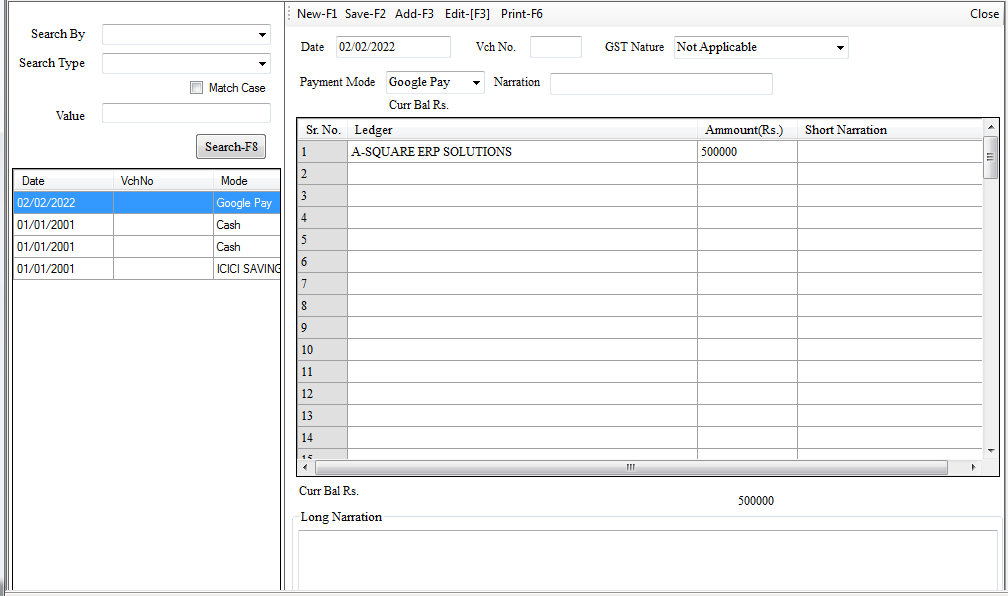Click the Narration text field
1008x596 pixels.
[660, 83]
